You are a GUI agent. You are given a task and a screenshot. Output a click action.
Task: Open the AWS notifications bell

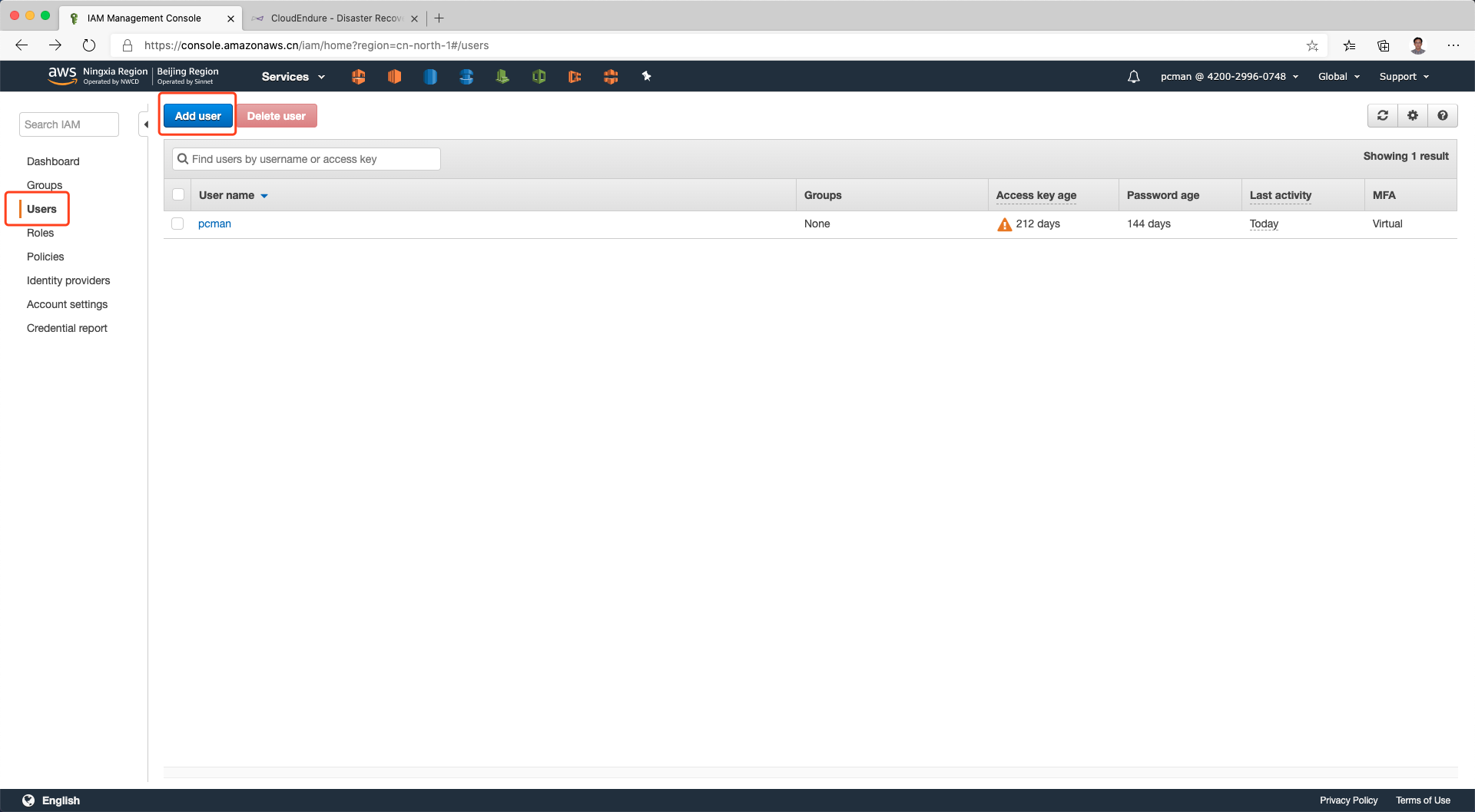click(x=1133, y=77)
